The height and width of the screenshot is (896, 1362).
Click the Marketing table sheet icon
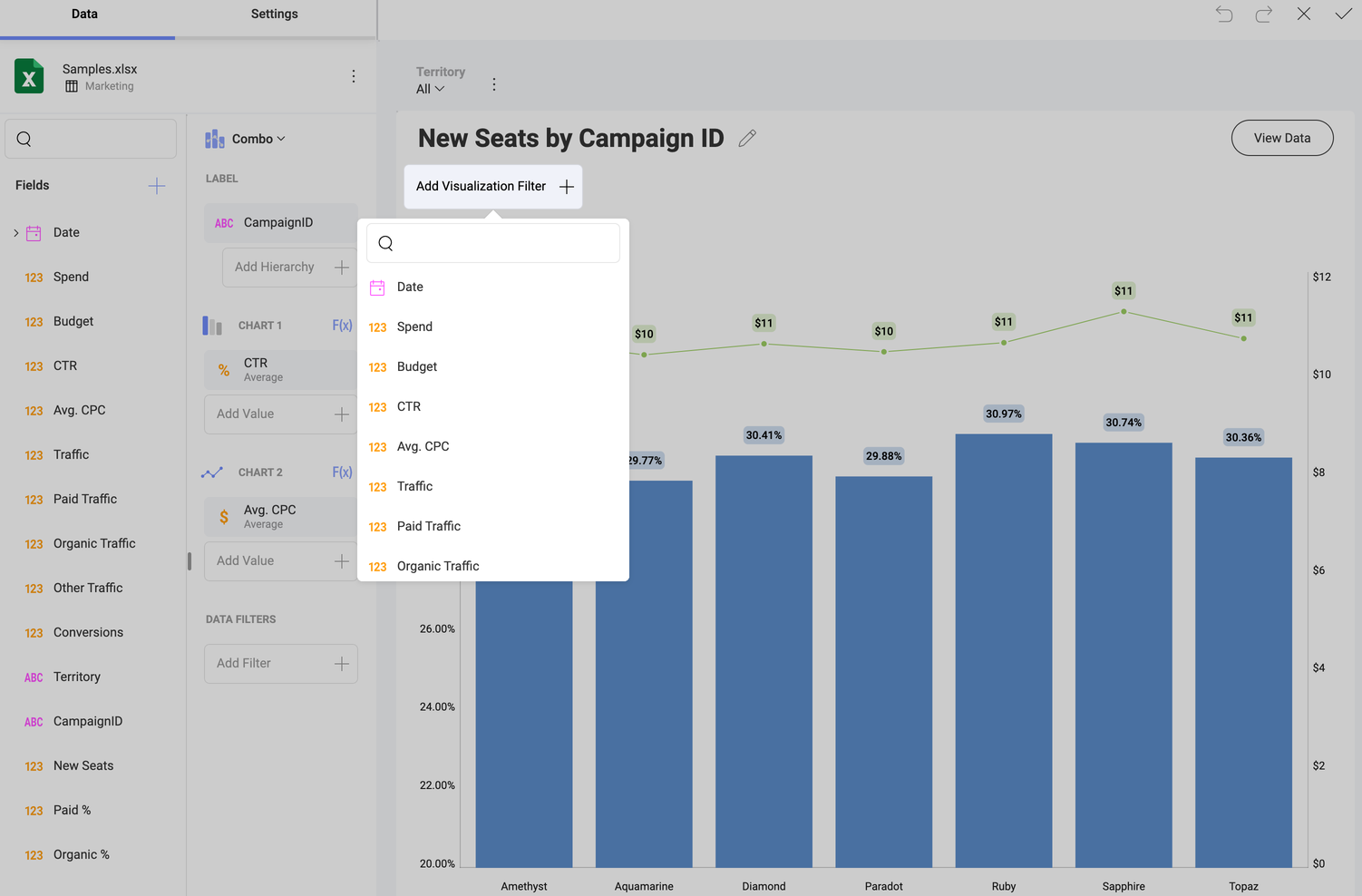pos(72,86)
